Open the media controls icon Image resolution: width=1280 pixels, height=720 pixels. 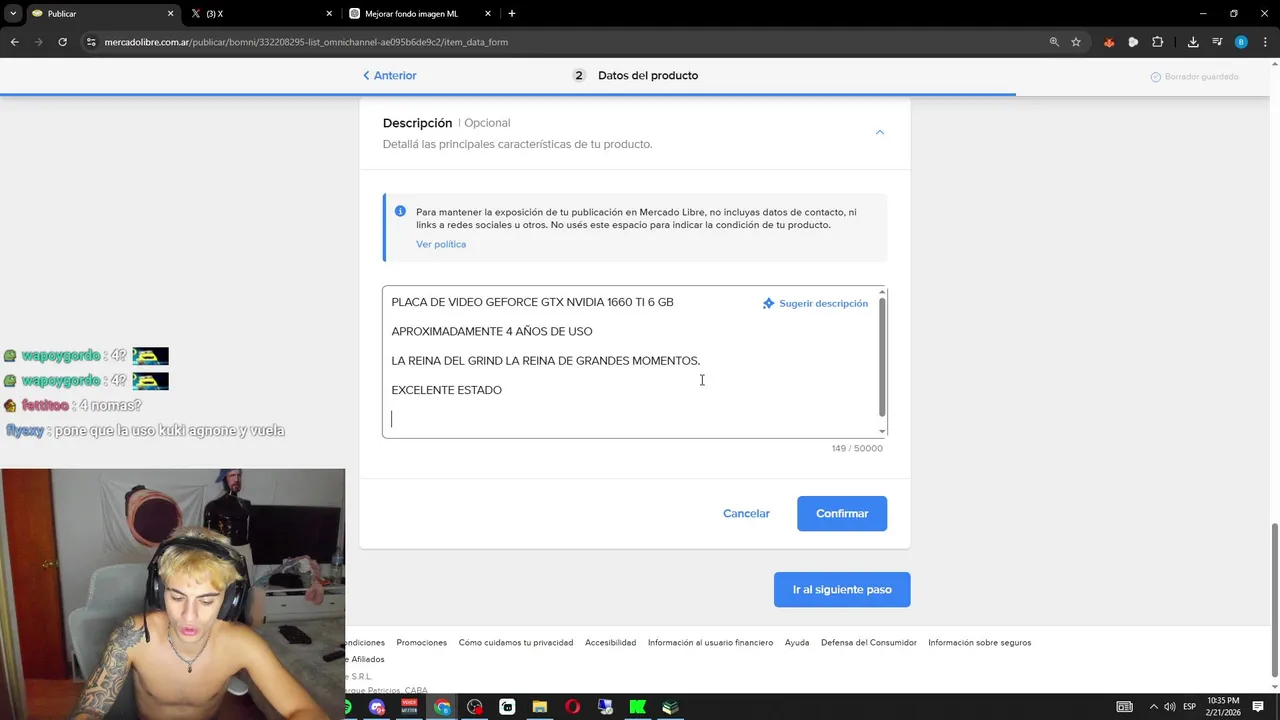(1217, 42)
